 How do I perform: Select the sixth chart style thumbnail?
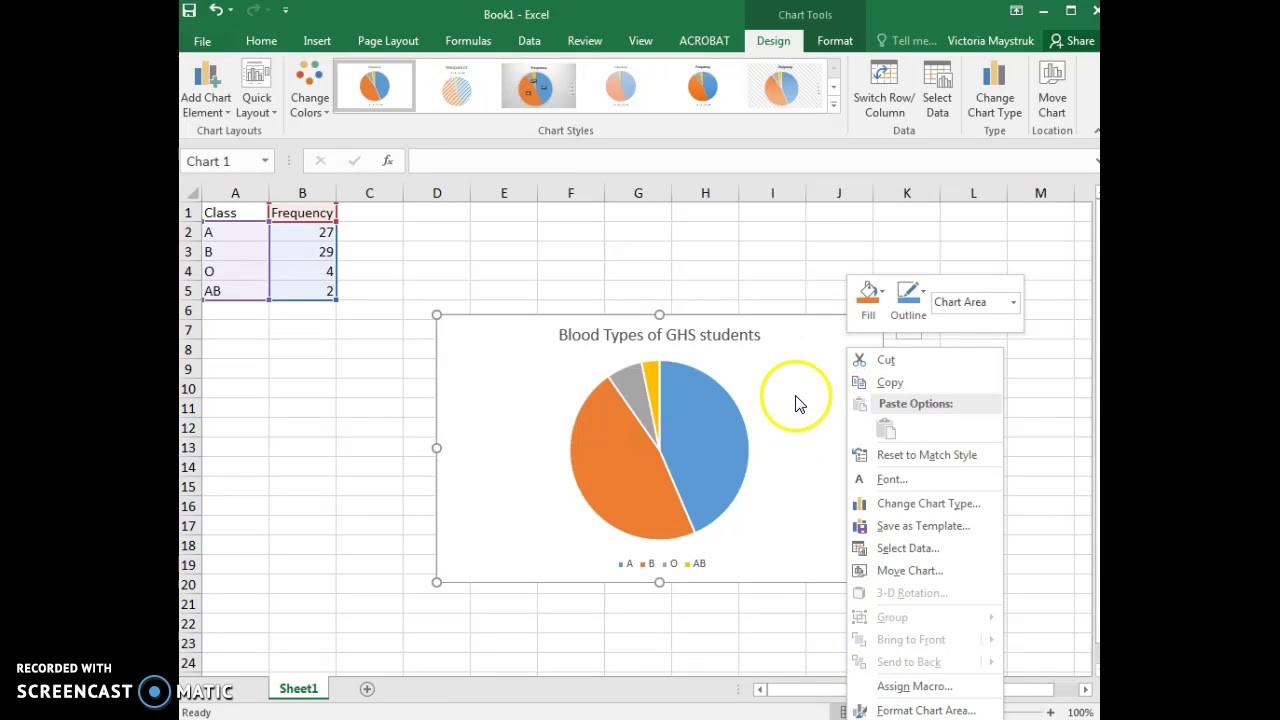point(785,86)
